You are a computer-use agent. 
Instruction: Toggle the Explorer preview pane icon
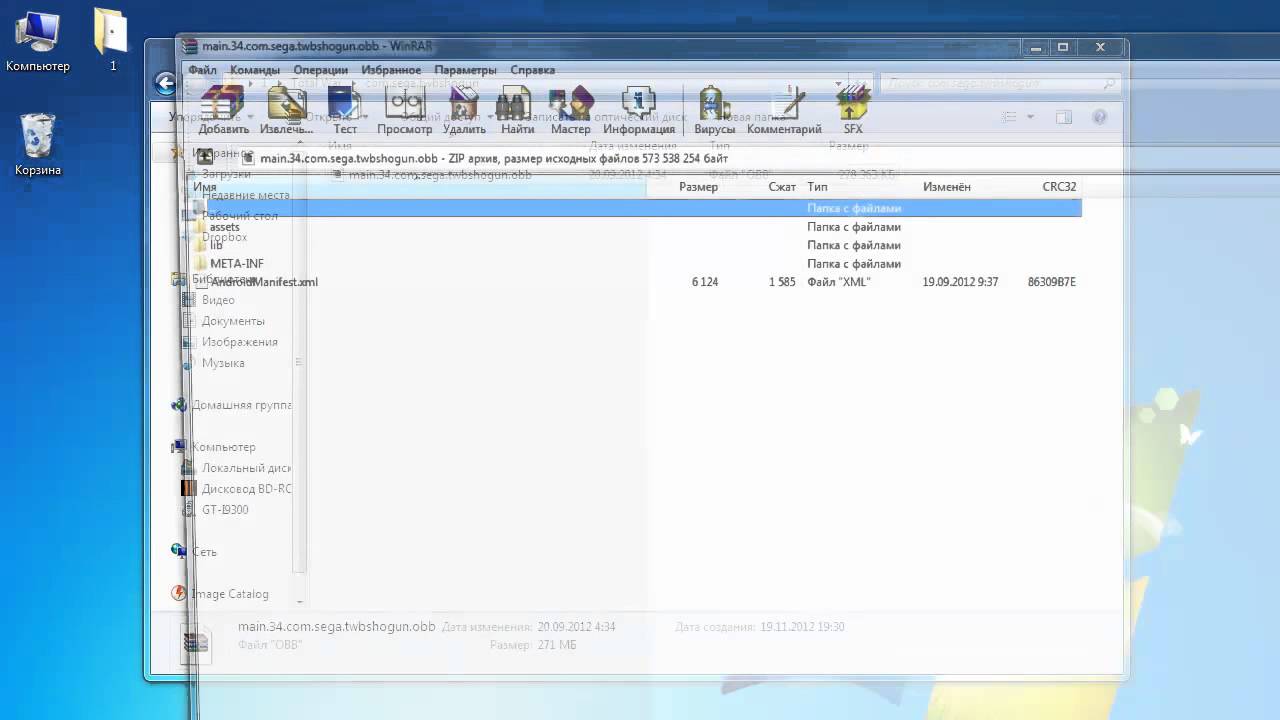pyautogui.click(x=1064, y=117)
